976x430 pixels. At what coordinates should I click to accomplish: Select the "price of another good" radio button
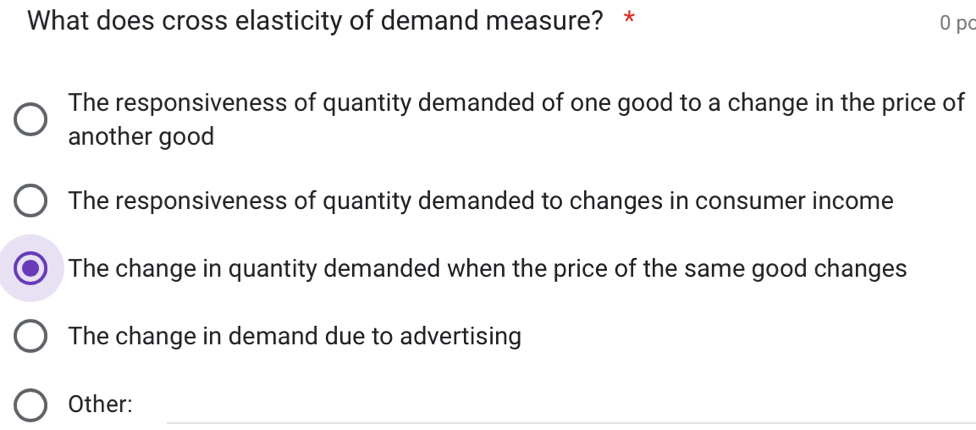[31, 119]
